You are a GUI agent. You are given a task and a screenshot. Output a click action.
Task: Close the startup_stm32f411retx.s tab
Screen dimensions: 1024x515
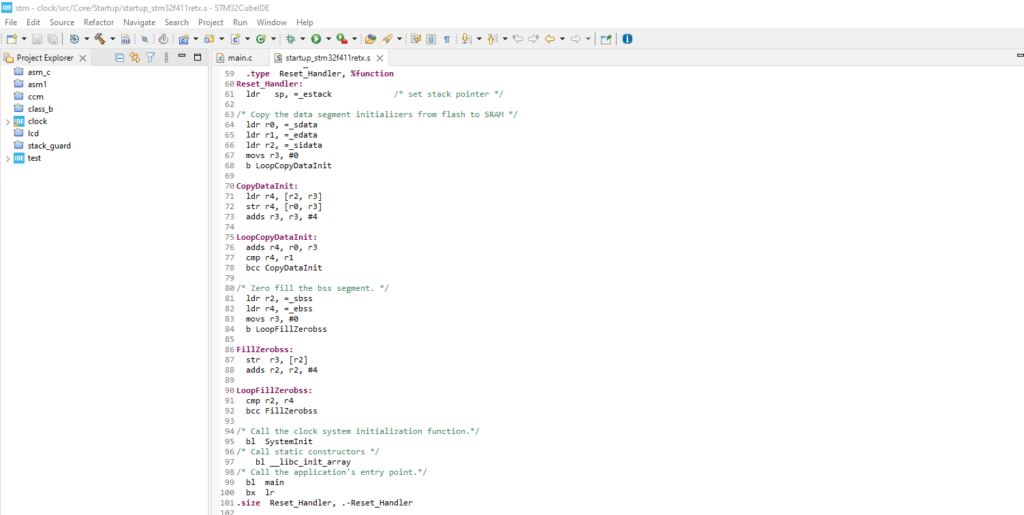click(380, 58)
